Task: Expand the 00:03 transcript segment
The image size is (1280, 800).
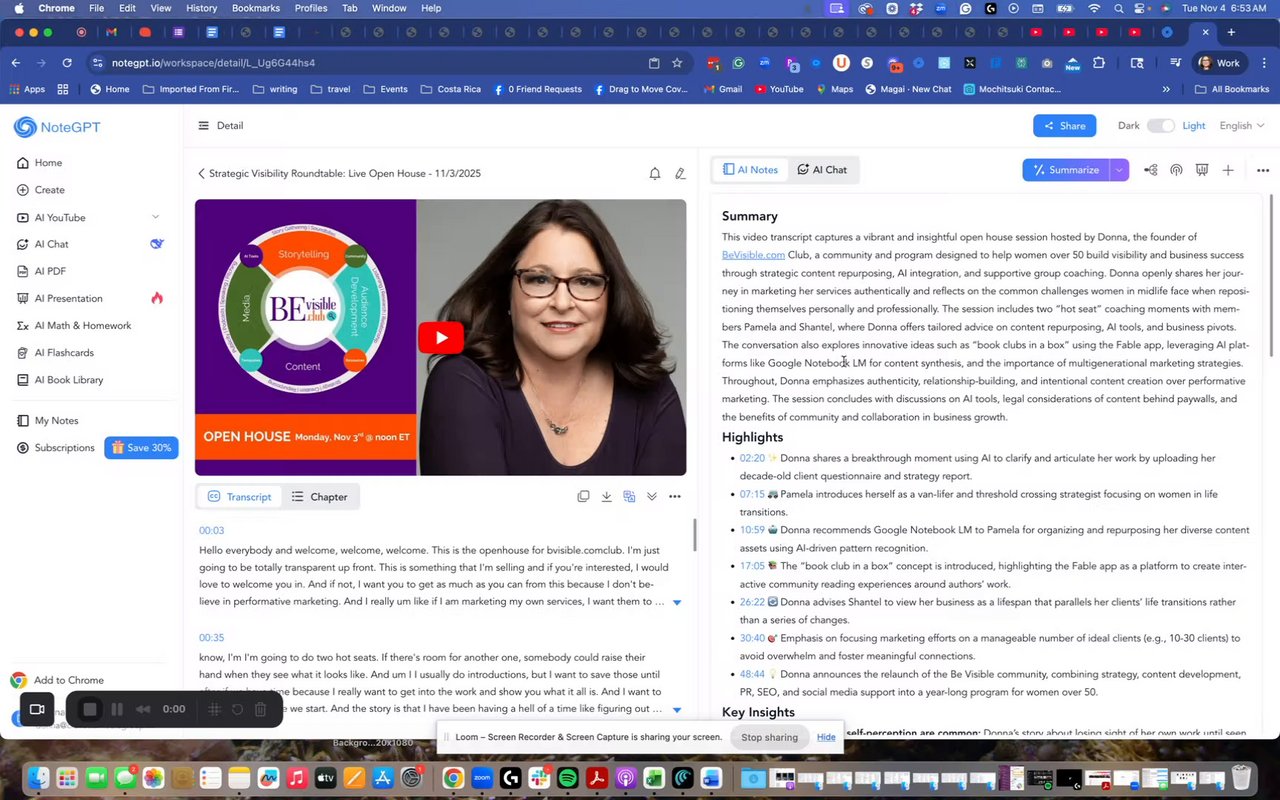Action: click(677, 602)
